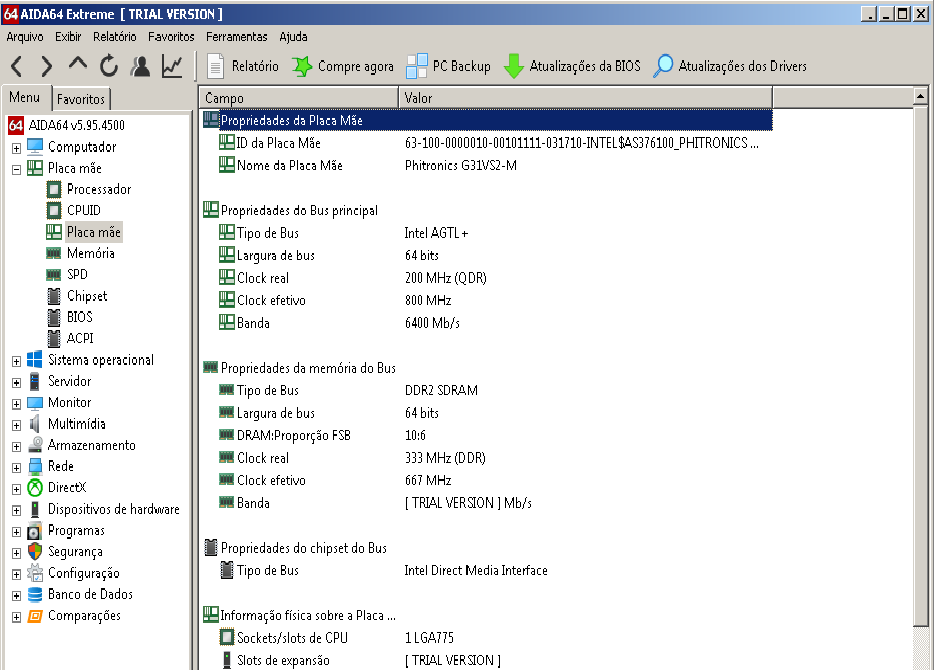
Task: Select the CPUID icon in the tree
Action: tap(54, 210)
